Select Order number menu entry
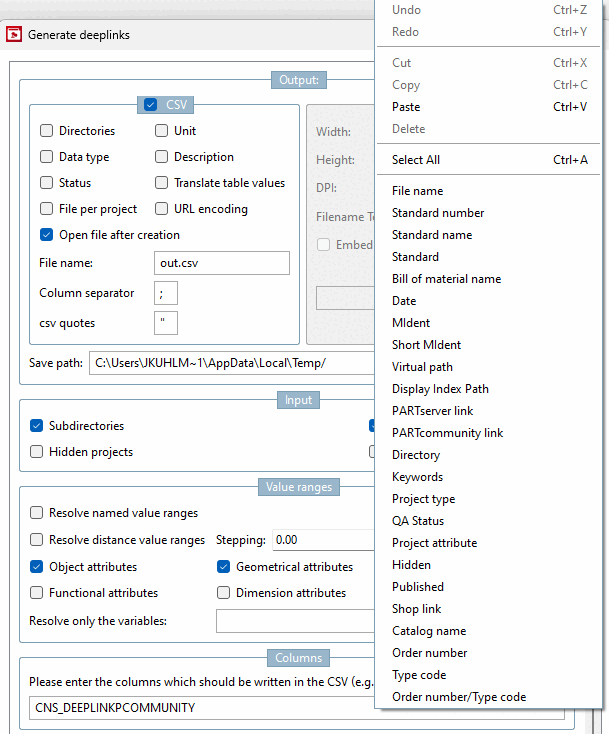This screenshot has width=609, height=734. (x=489, y=653)
